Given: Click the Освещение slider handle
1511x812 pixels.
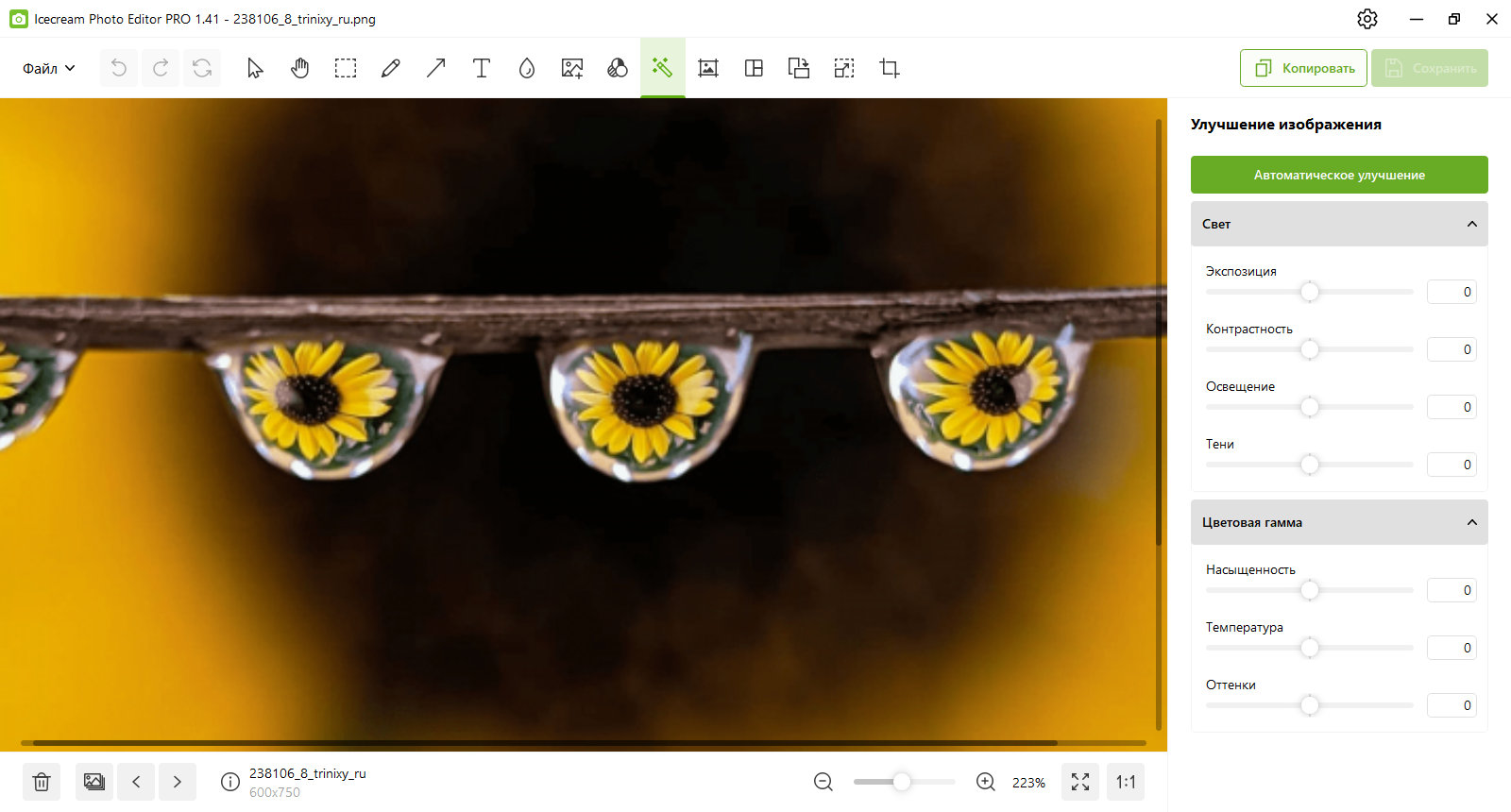Looking at the screenshot, I should 1310,407.
